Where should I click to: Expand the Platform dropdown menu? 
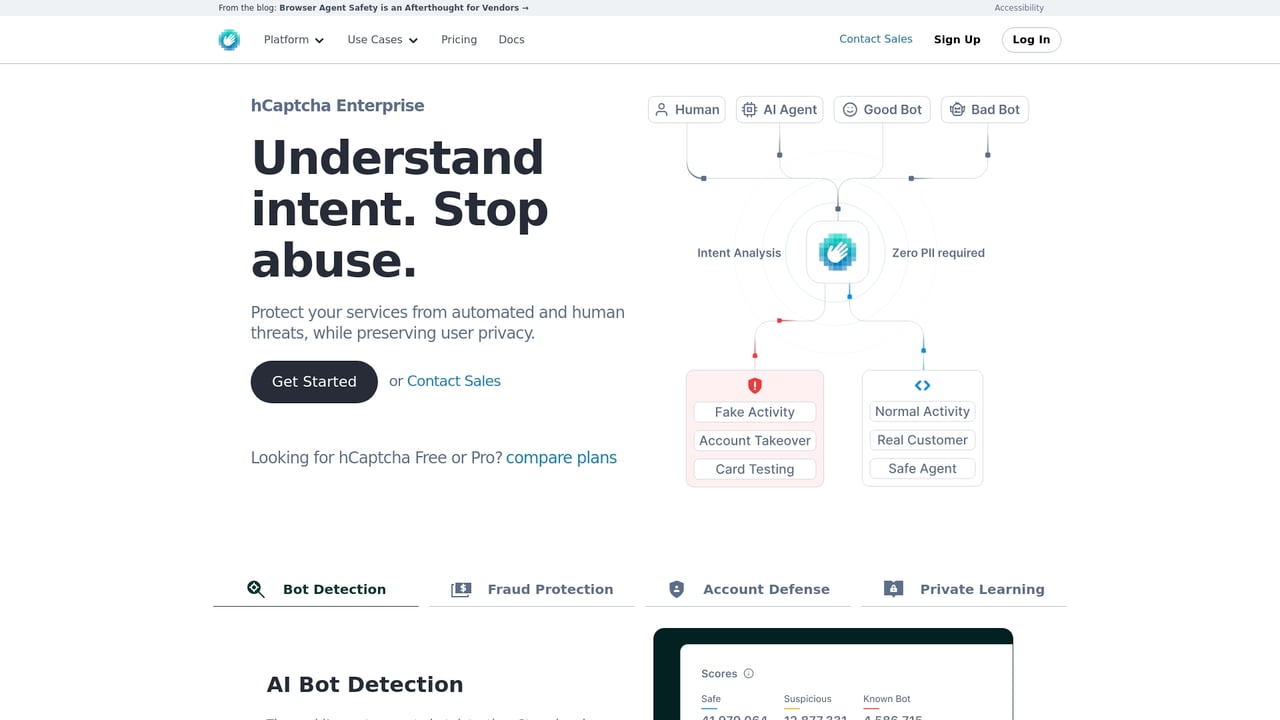[294, 40]
